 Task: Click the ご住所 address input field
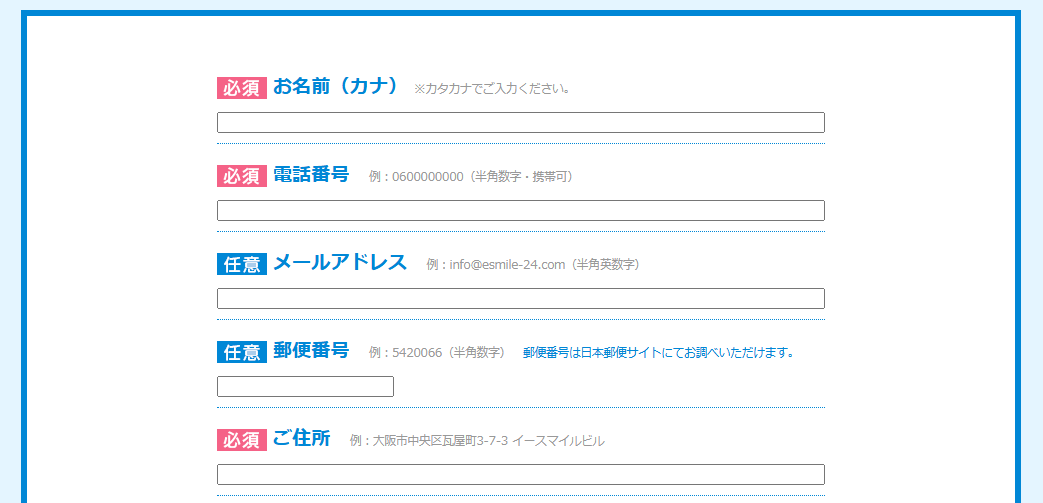pos(520,475)
